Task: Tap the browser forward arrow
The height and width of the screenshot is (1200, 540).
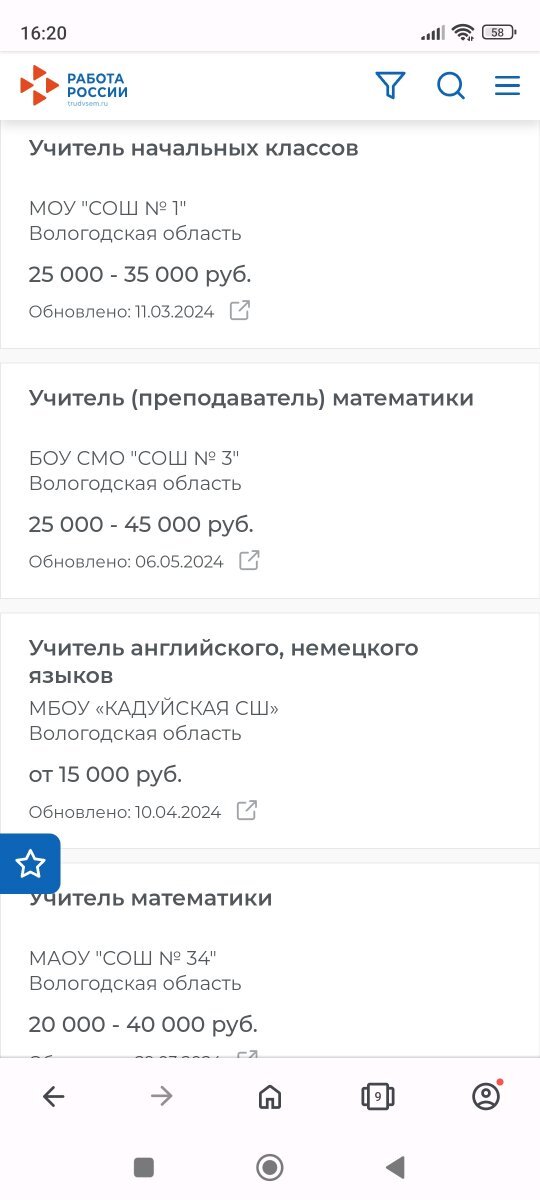Action: pos(162,1097)
